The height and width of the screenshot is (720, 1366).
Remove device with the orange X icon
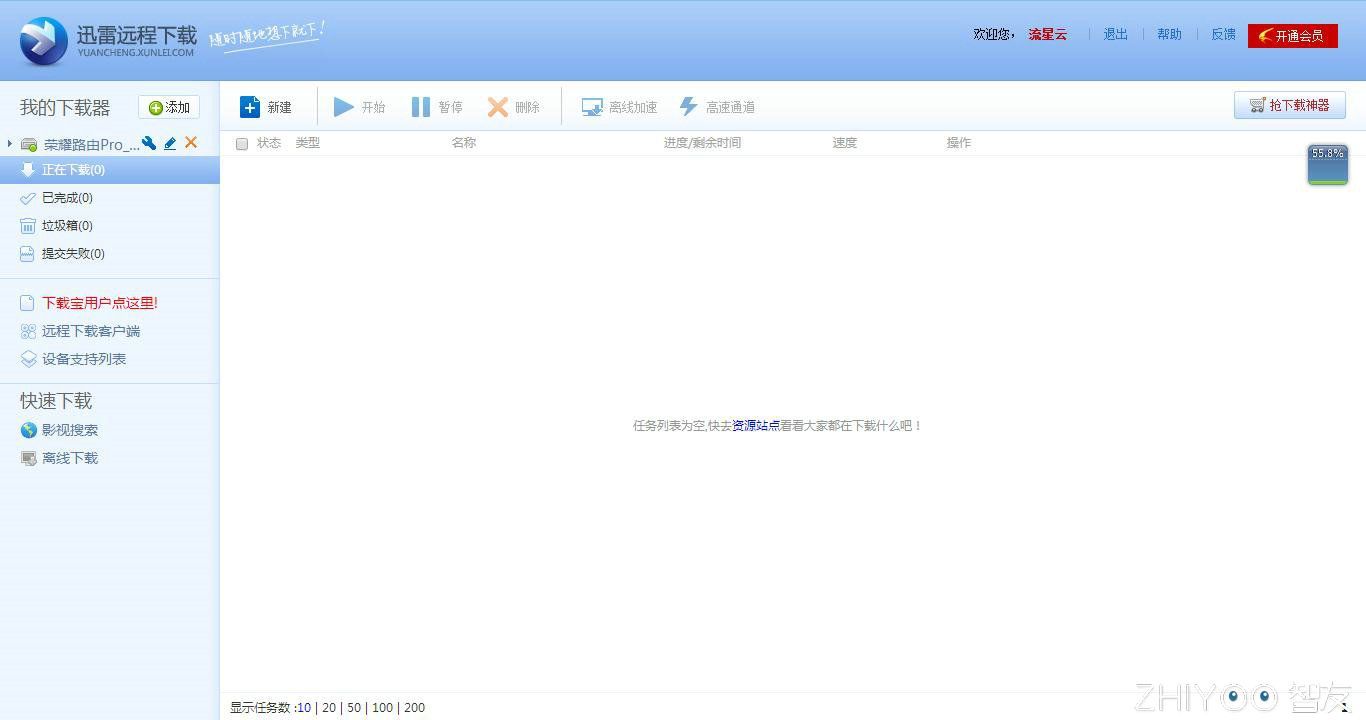191,143
